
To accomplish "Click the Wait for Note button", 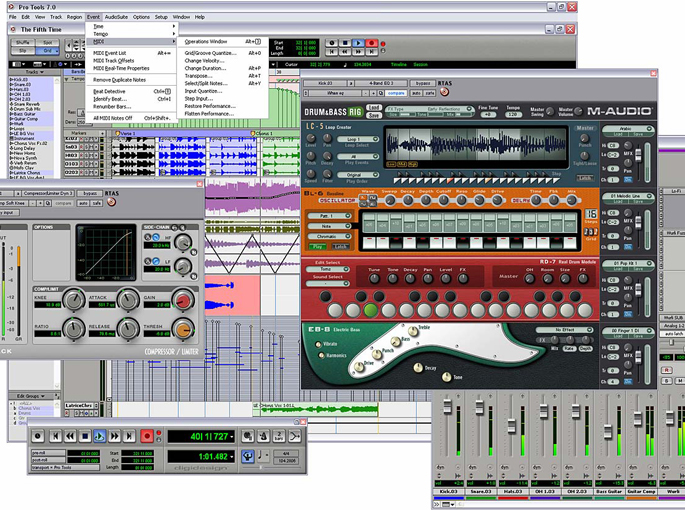I will coord(247,436).
